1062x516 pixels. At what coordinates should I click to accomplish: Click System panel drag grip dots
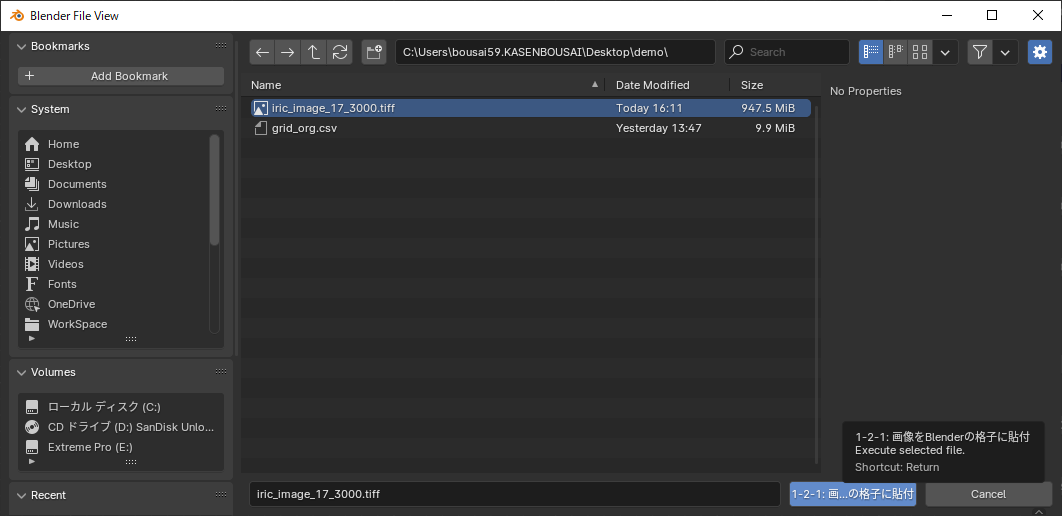click(221, 109)
